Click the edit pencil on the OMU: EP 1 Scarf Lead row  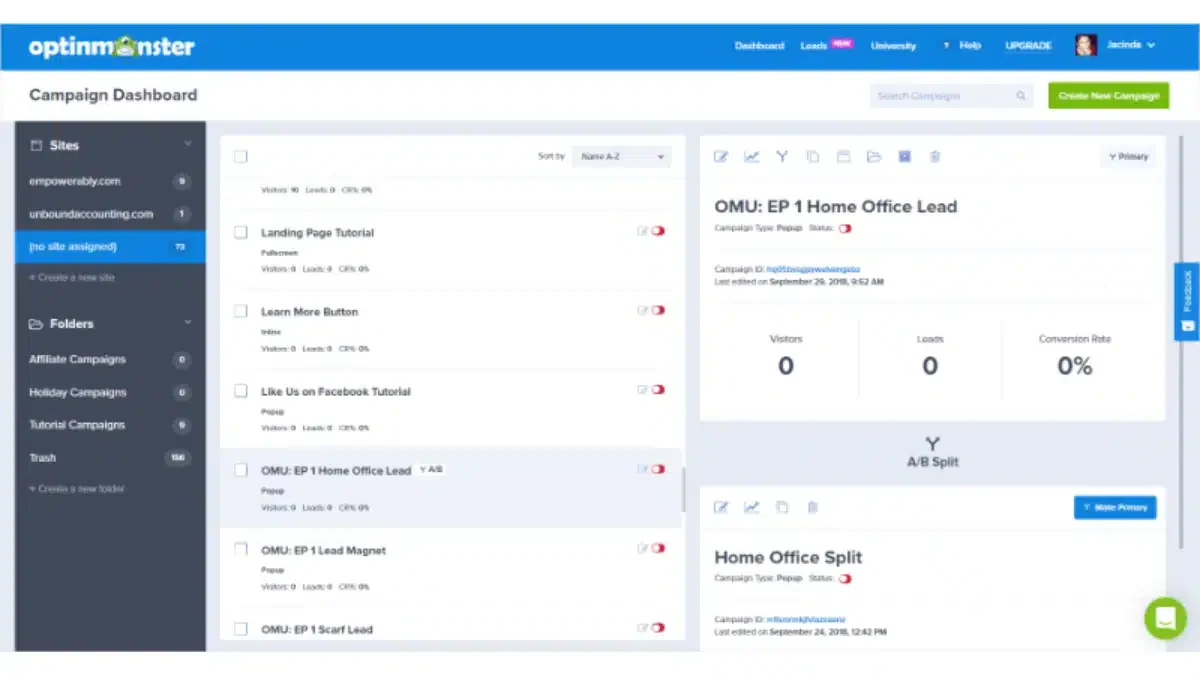643,628
